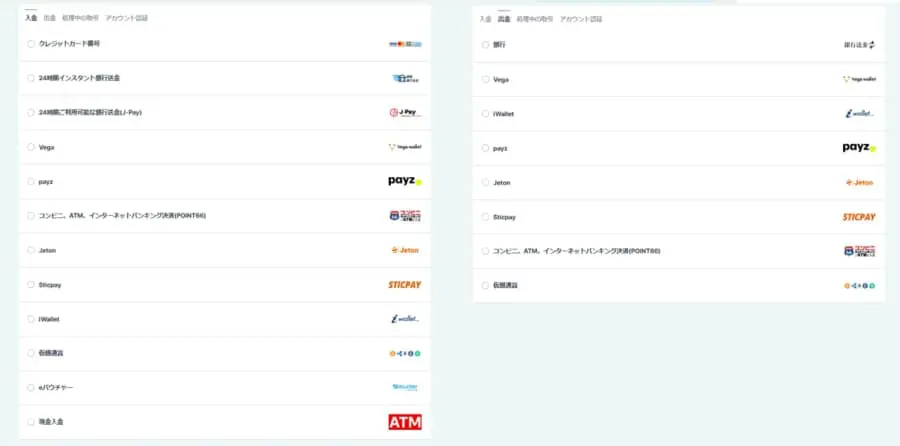Viewport: 900px width, 446px height.
Task: Select the 現金入金 radio button
Action: pyautogui.click(x=31, y=422)
